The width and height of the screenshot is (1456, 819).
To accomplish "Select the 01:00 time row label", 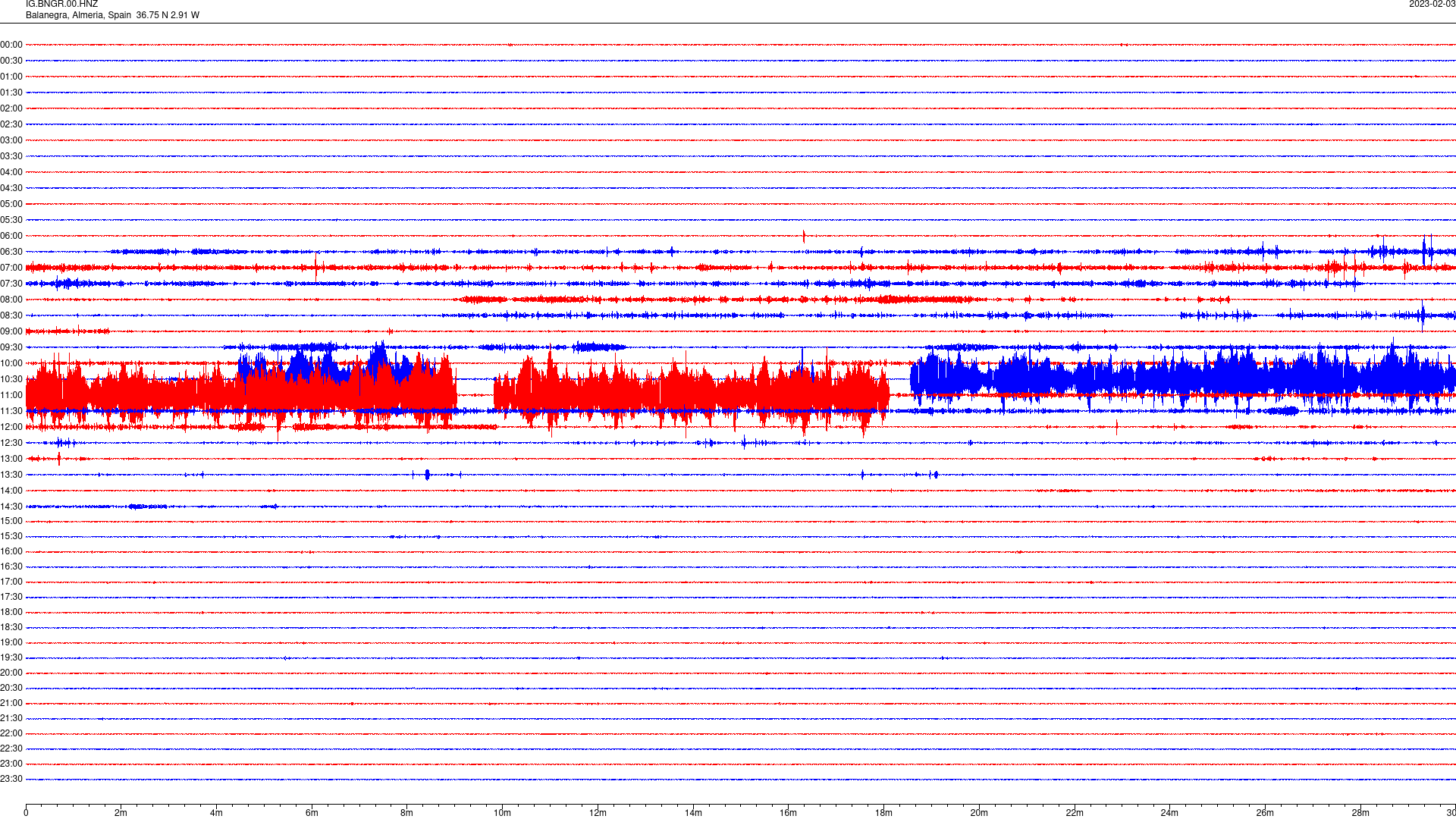I will point(11,77).
